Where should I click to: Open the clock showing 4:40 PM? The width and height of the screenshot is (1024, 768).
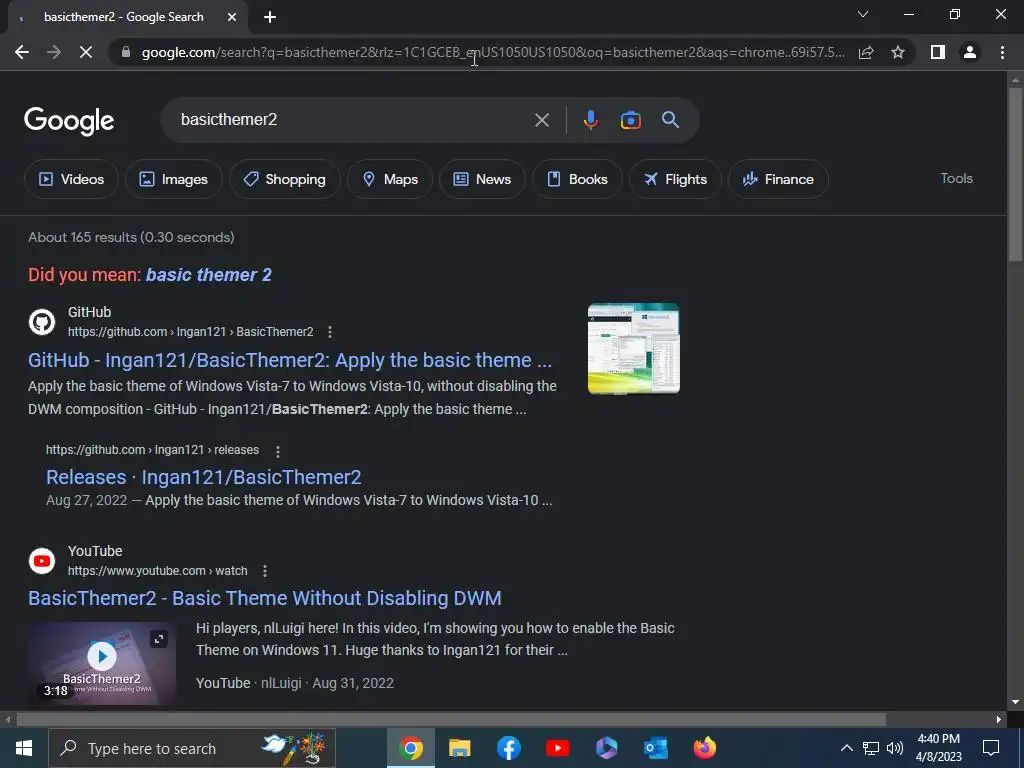click(x=938, y=748)
